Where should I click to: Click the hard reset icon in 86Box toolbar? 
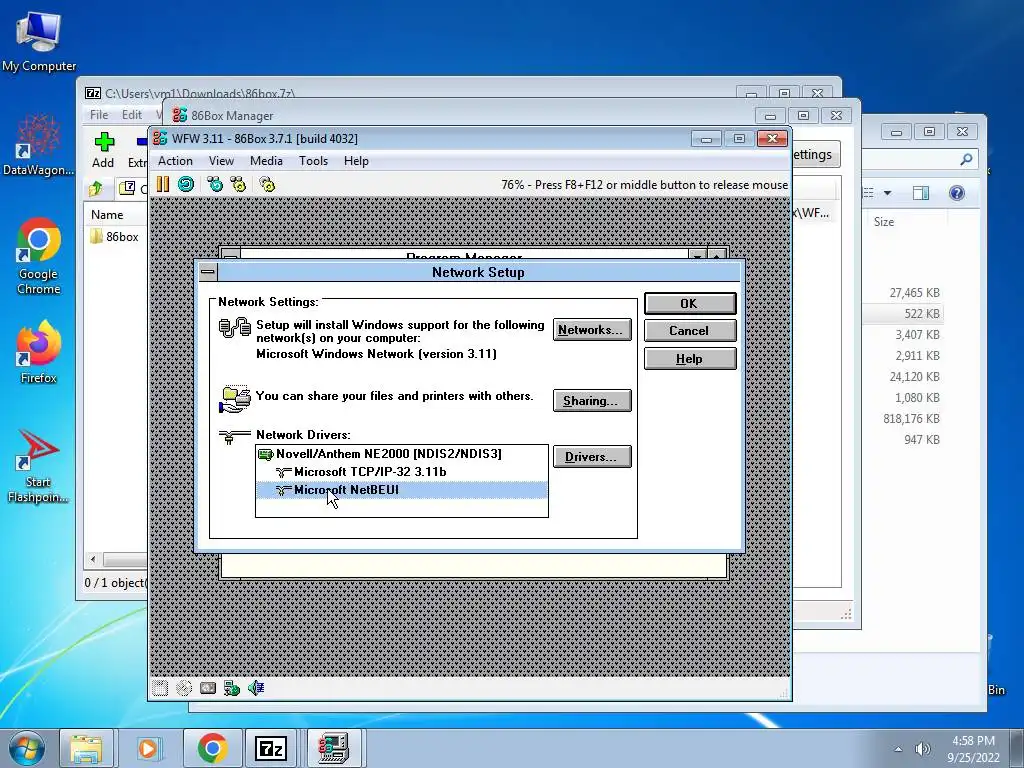pyautogui.click(x=186, y=184)
